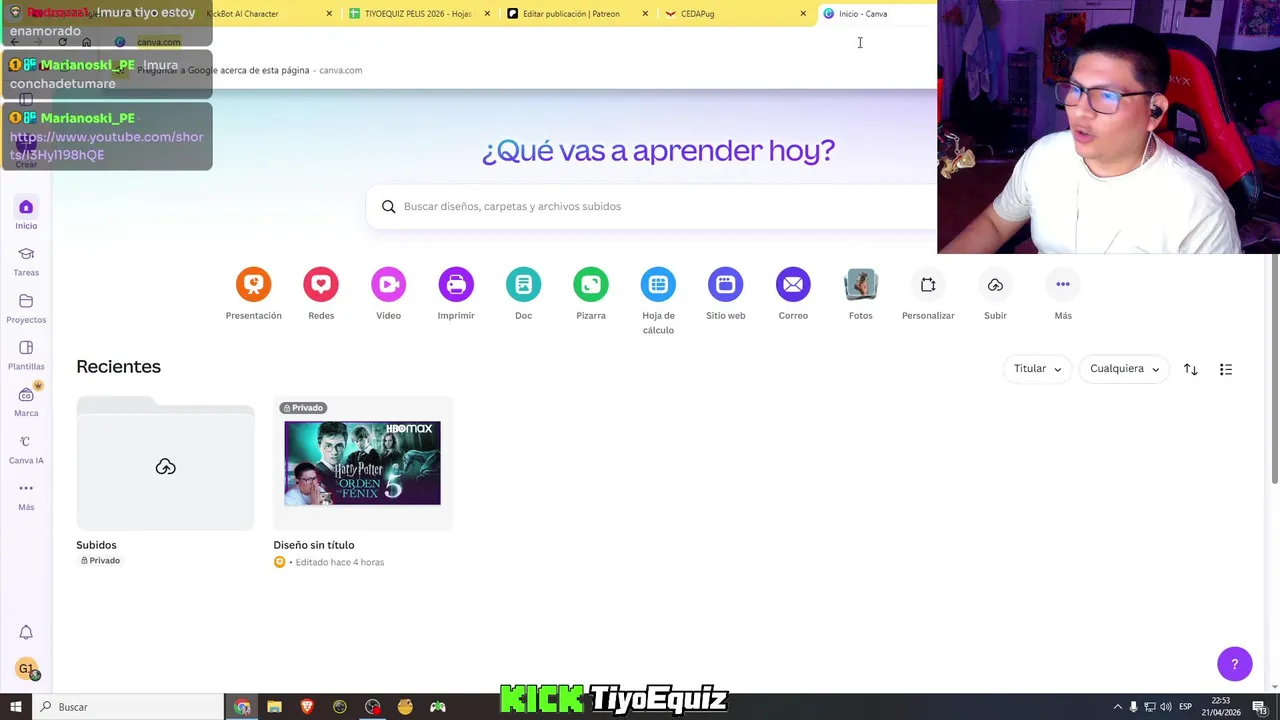Click the taskbar clock showing 22:53
This screenshot has width=1280, height=720.
click(x=1221, y=707)
